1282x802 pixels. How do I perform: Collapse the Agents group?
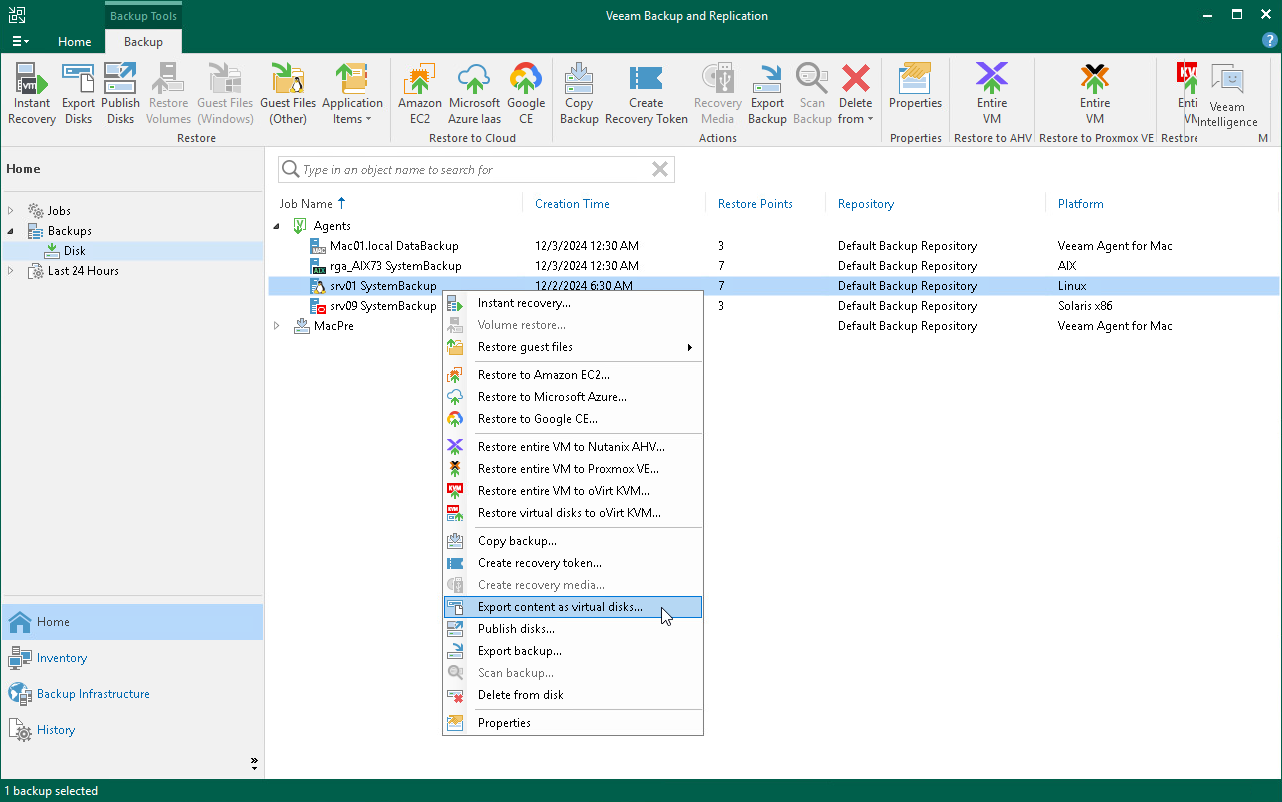[x=278, y=226]
